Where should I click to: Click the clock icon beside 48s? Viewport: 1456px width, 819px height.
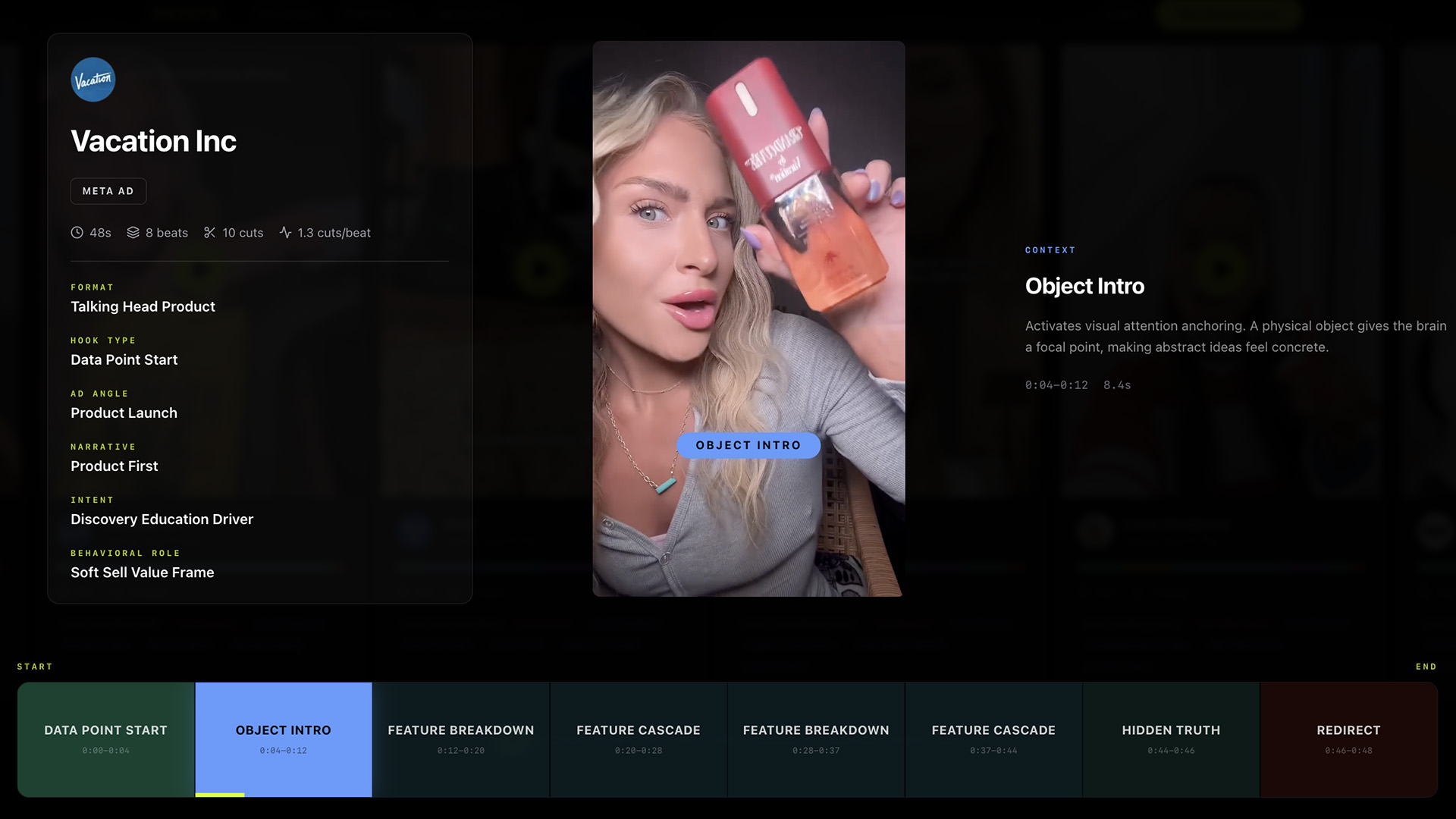(76, 233)
